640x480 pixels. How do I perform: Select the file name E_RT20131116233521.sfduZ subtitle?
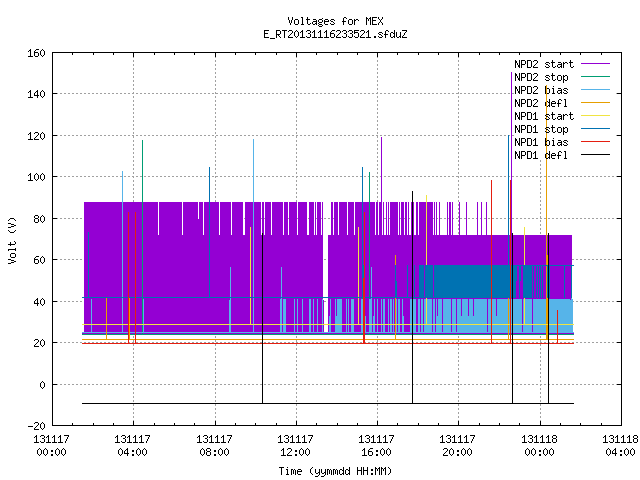point(335,34)
